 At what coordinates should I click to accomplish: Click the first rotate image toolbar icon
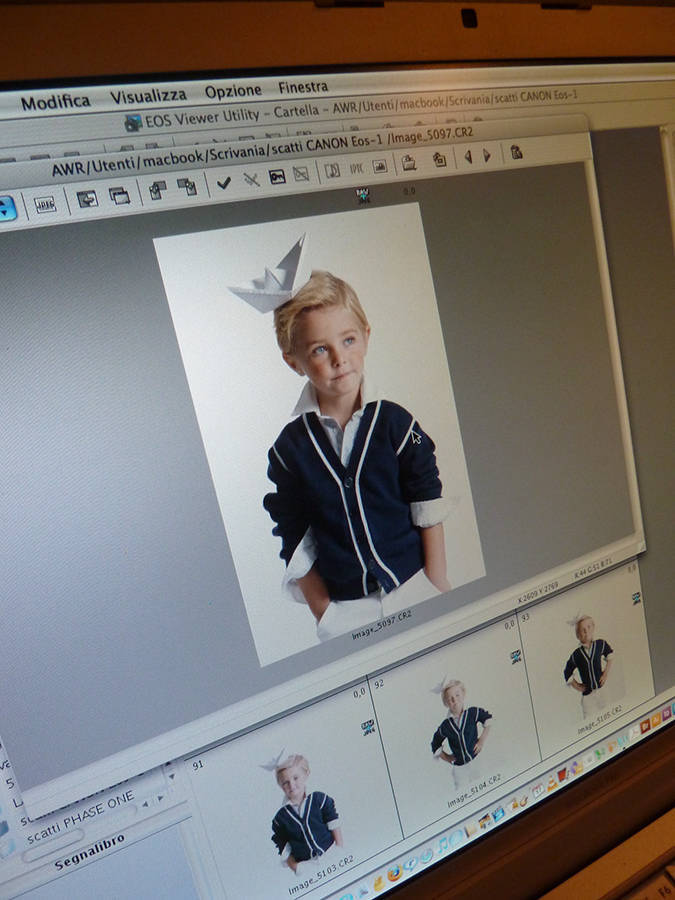point(158,189)
